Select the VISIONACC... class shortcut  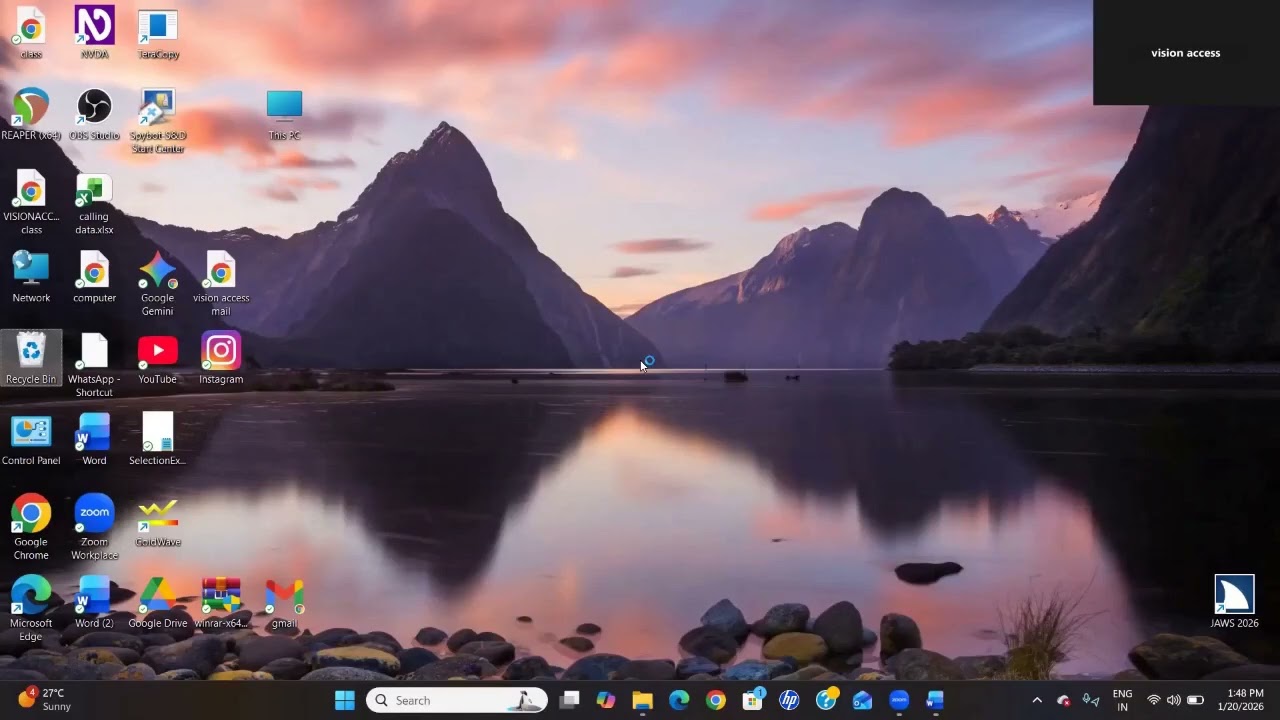[31, 203]
